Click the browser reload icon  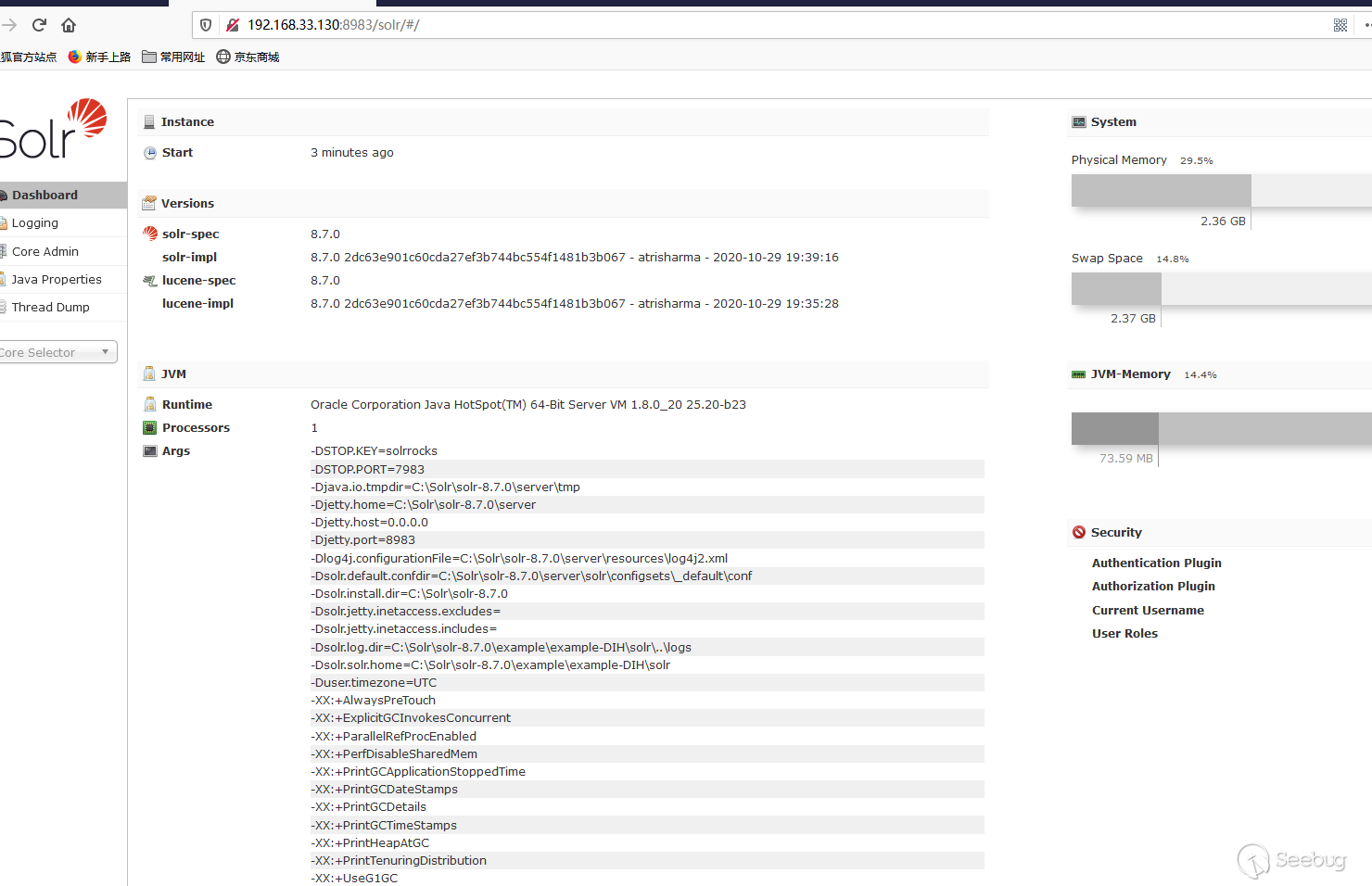[x=39, y=25]
